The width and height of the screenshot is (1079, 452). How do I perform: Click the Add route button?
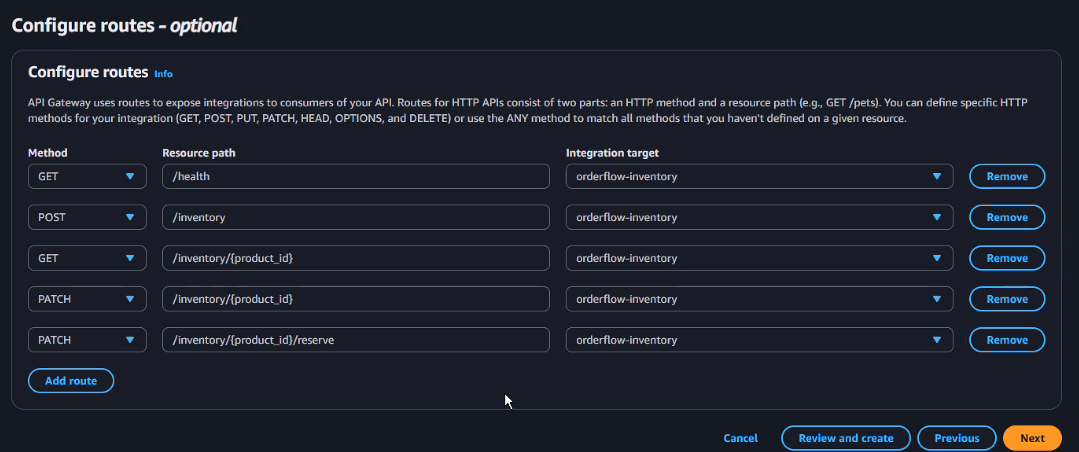[71, 380]
